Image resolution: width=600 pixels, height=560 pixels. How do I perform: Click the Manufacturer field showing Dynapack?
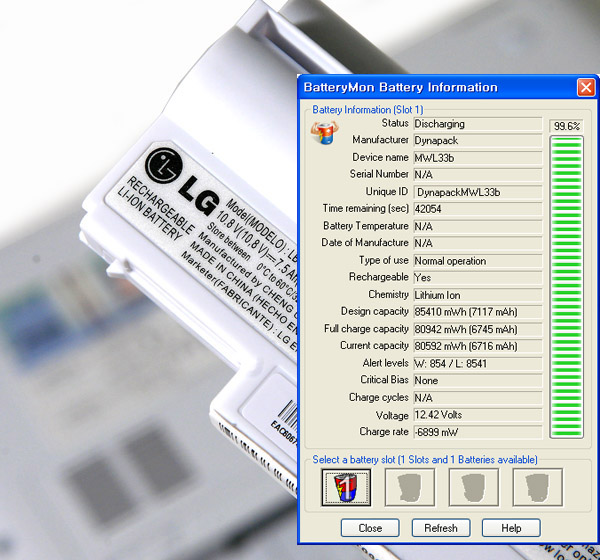pos(478,141)
